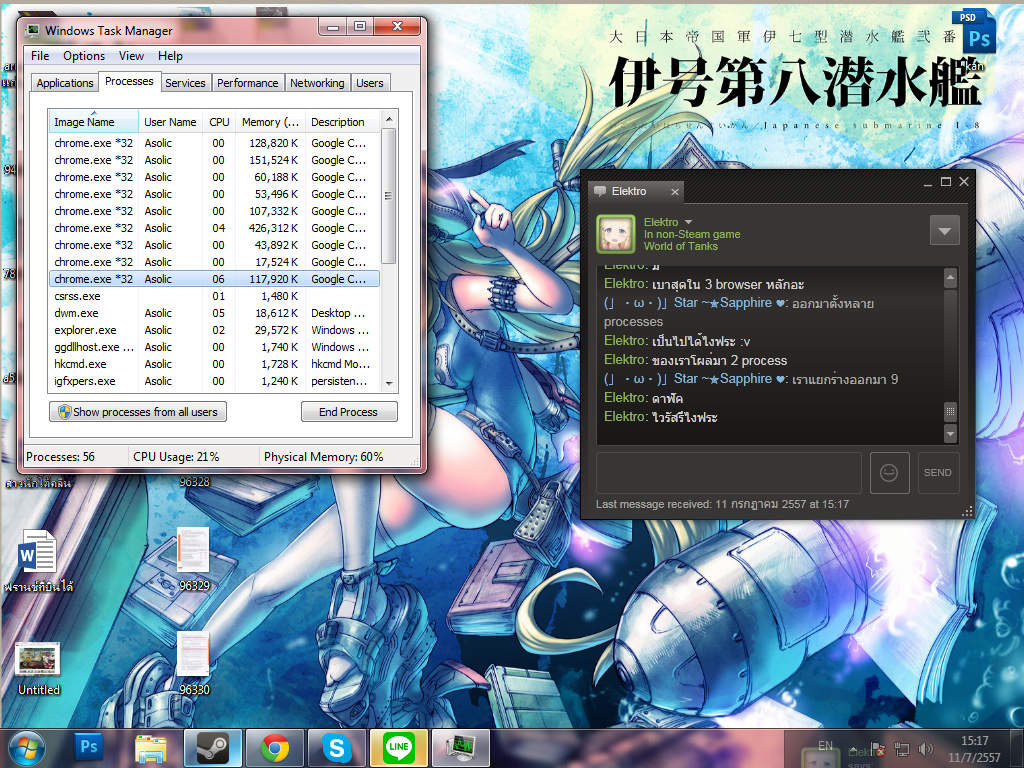
Task: Click scroll down arrow in Steam chat
Action: [x=950, y=433]
